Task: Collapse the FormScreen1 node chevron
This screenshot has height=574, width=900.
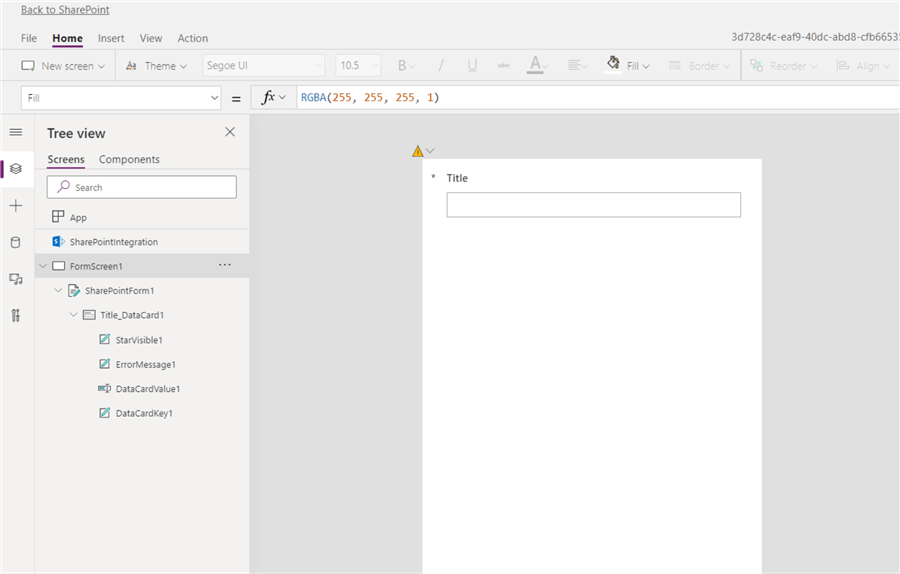Action: (x=43, y=266)
